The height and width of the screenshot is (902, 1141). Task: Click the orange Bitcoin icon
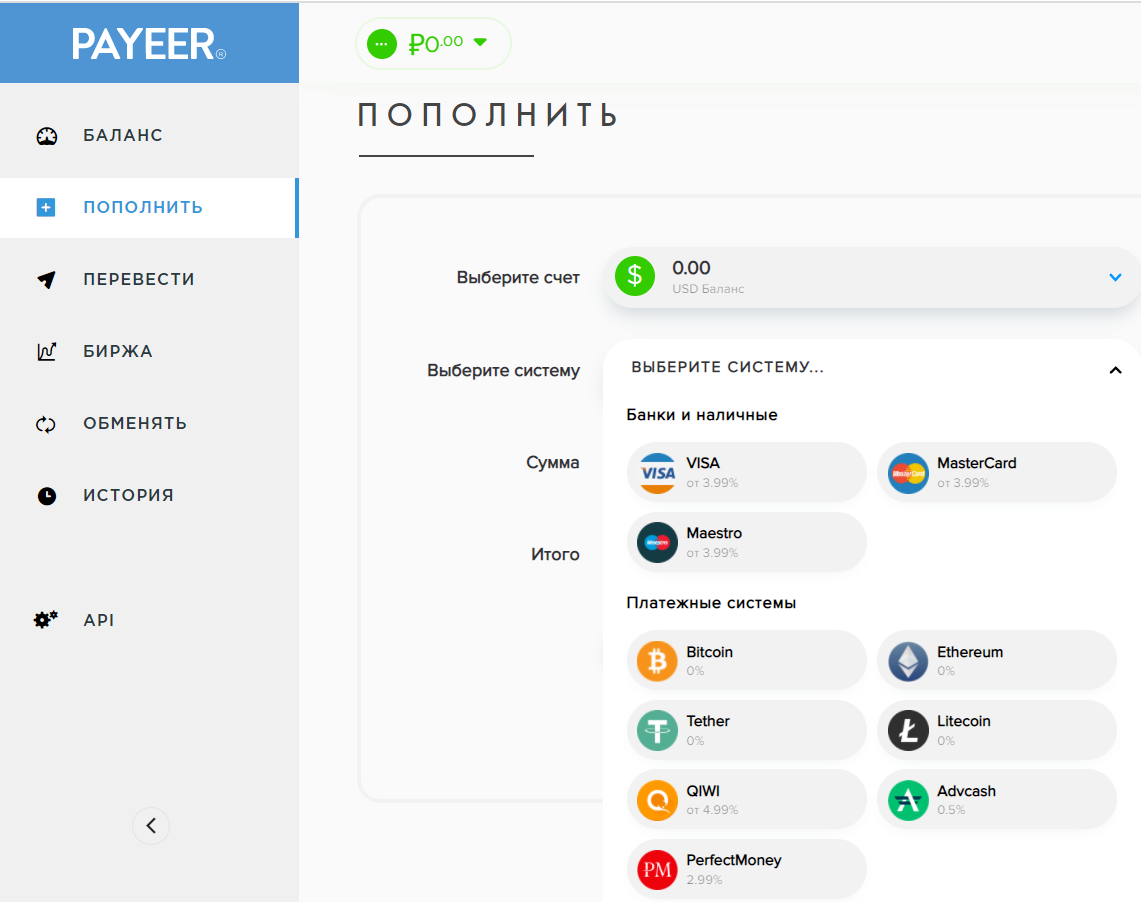click(657, 661)
